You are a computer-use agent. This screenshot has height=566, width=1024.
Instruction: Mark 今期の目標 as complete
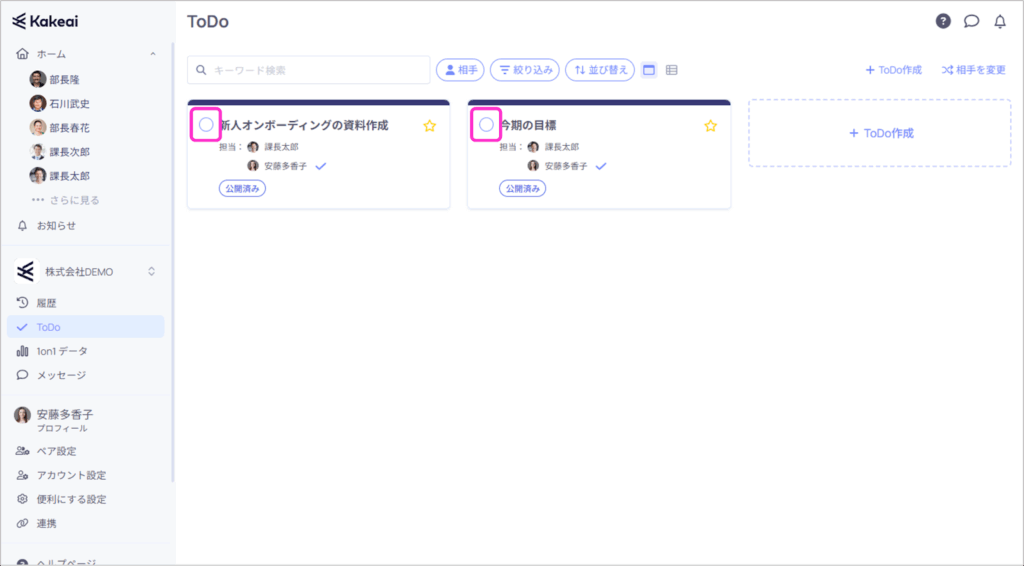click(486, 125)
